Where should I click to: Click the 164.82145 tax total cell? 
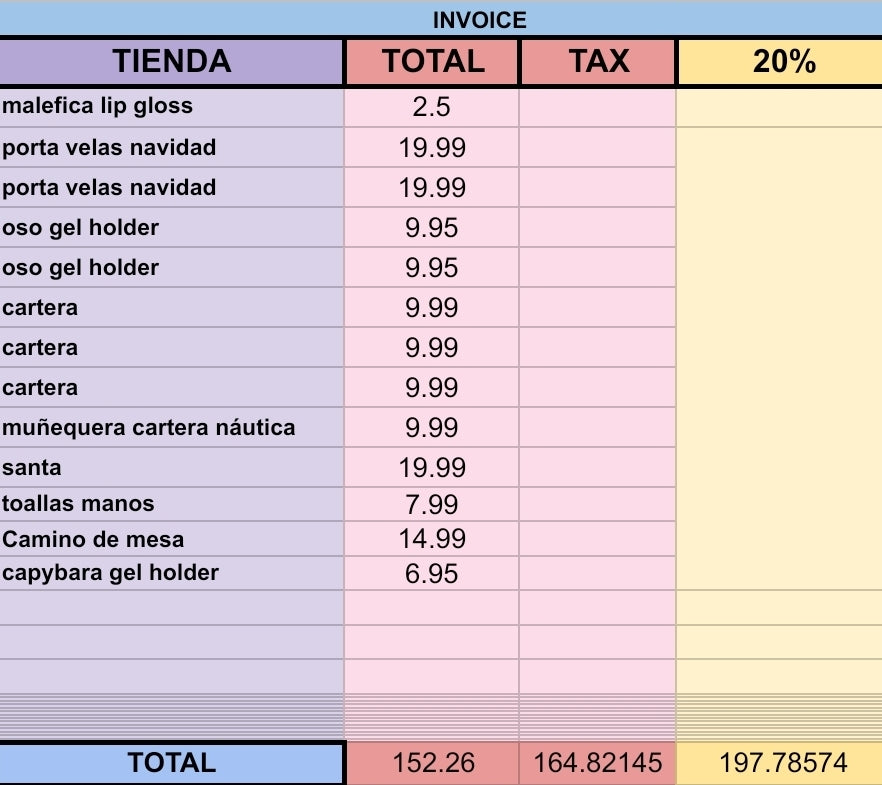coord(598,764)
